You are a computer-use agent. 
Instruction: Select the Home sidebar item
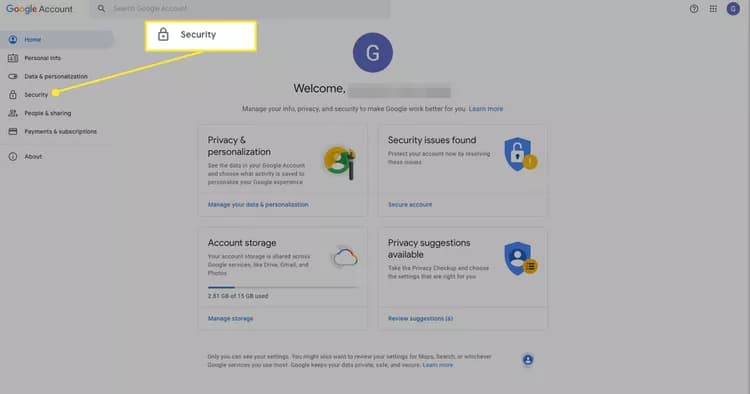(x=57, y=40)
